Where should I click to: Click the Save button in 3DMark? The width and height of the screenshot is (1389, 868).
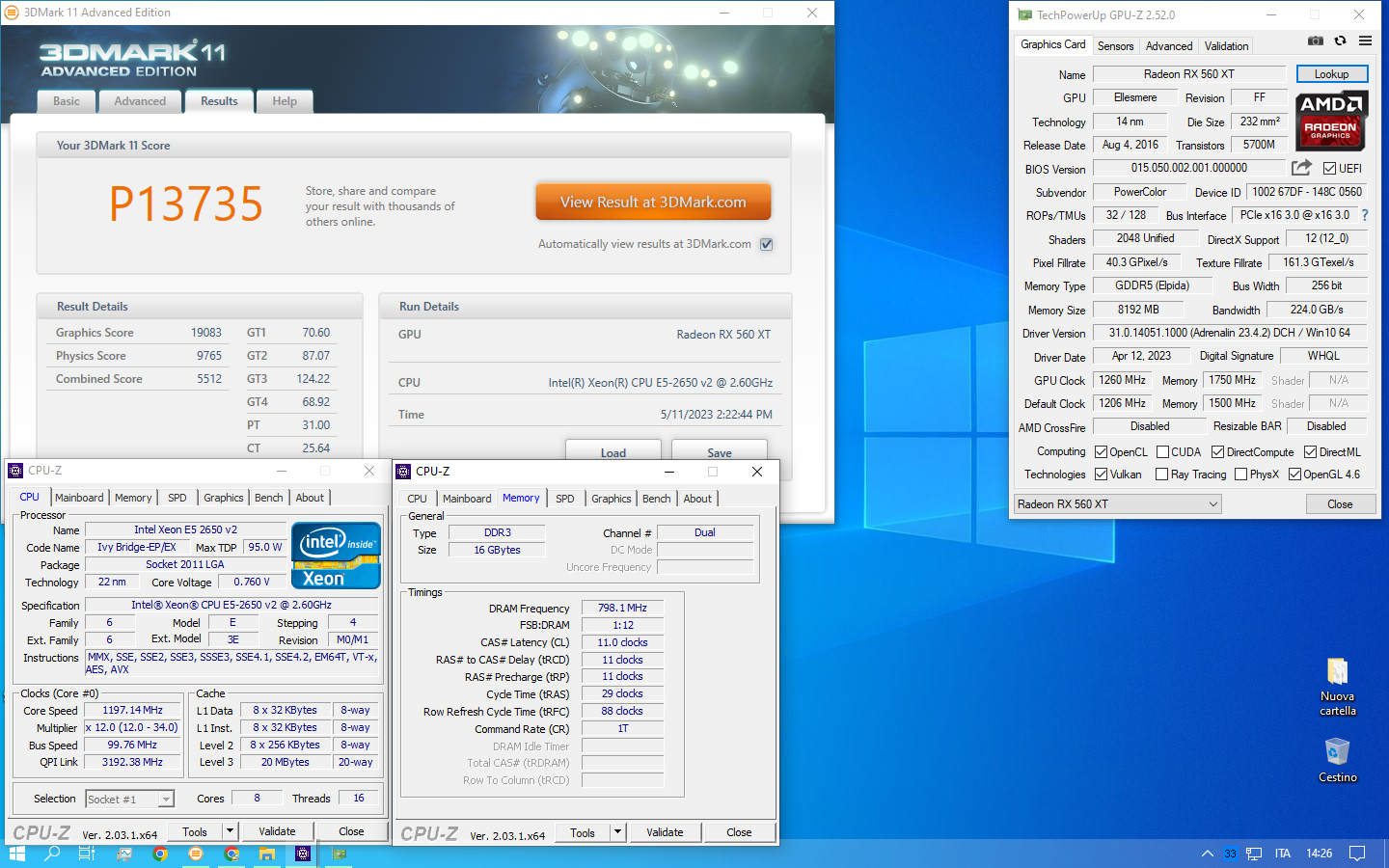[x=720, y=451]
